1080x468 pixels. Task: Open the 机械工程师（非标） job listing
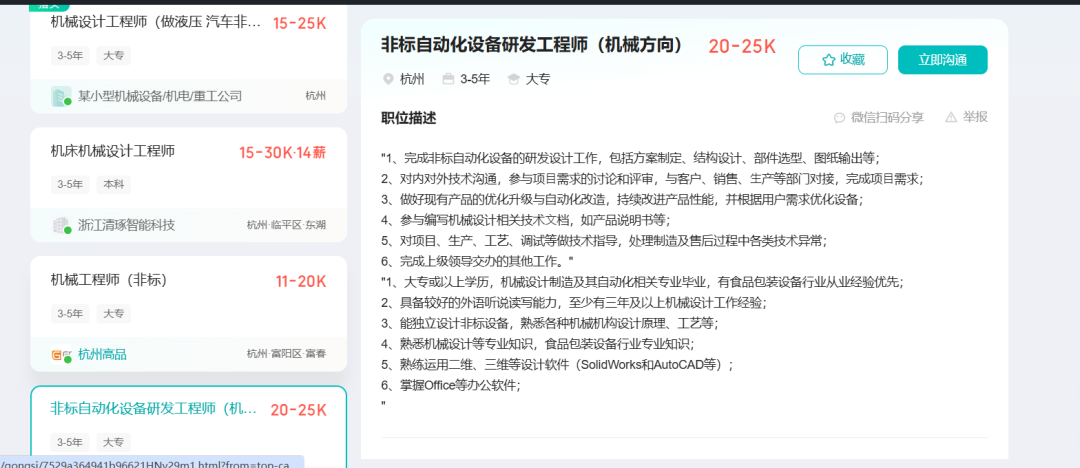click(x=108, y=280)
